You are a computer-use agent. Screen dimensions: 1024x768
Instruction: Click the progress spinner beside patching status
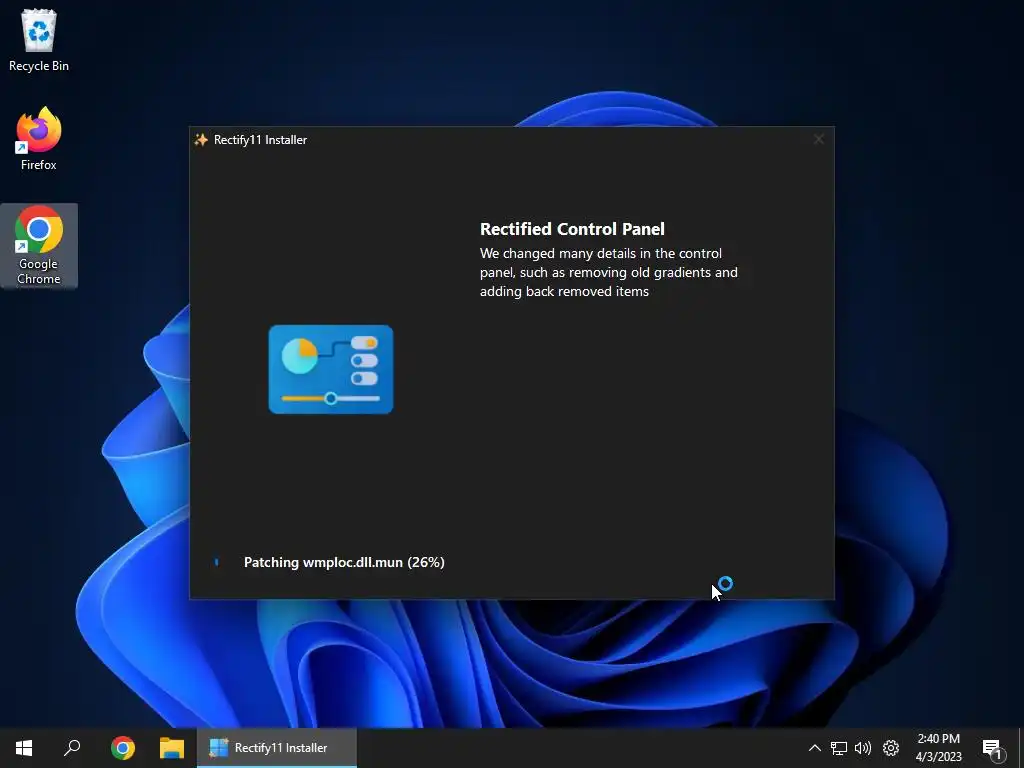click(x=216, y=562)
